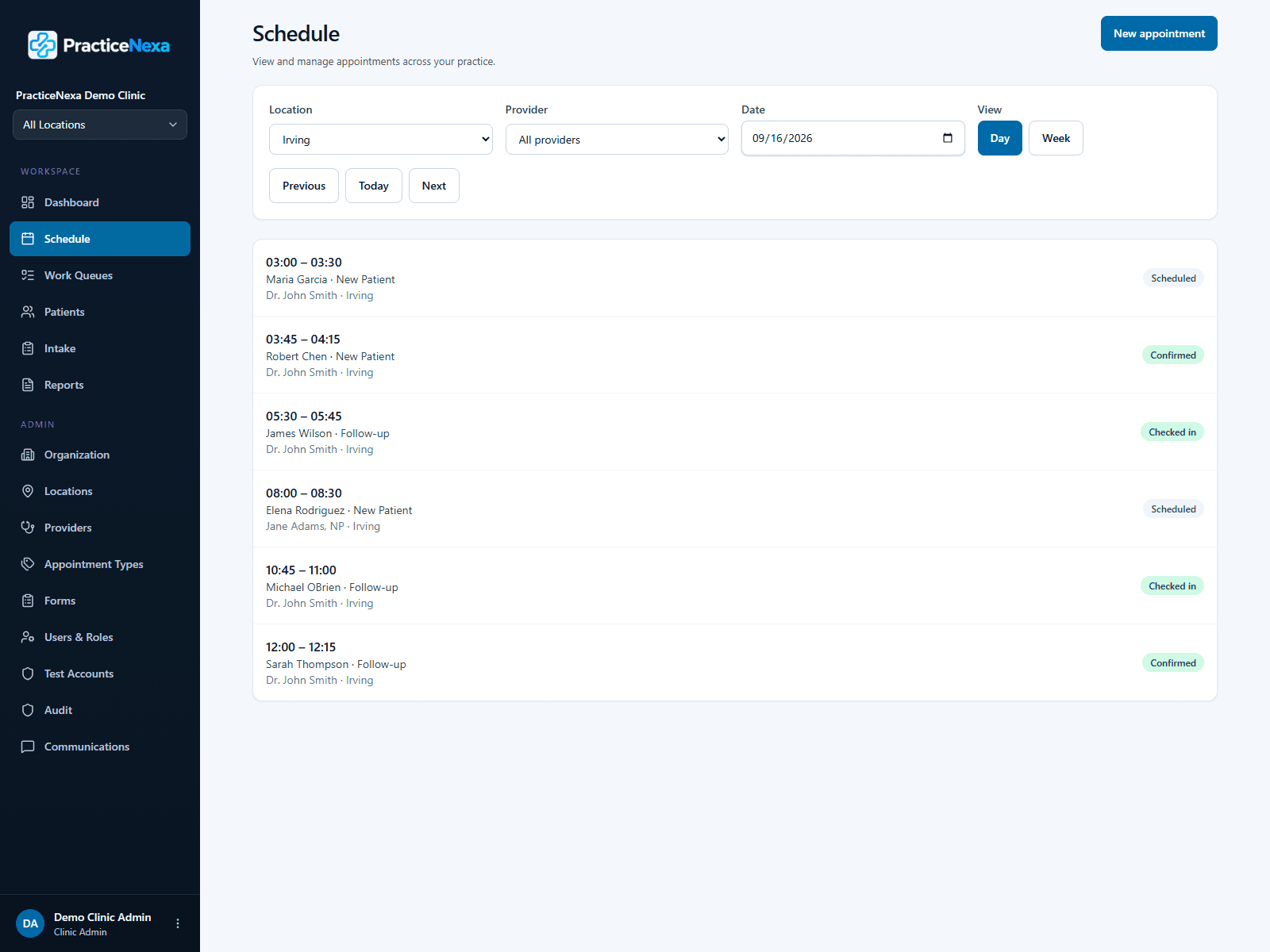This screenshot has width=1270, height=952.
Task: Open the Locations admin page
Action: pyautogui.click(x=100, y=491)
